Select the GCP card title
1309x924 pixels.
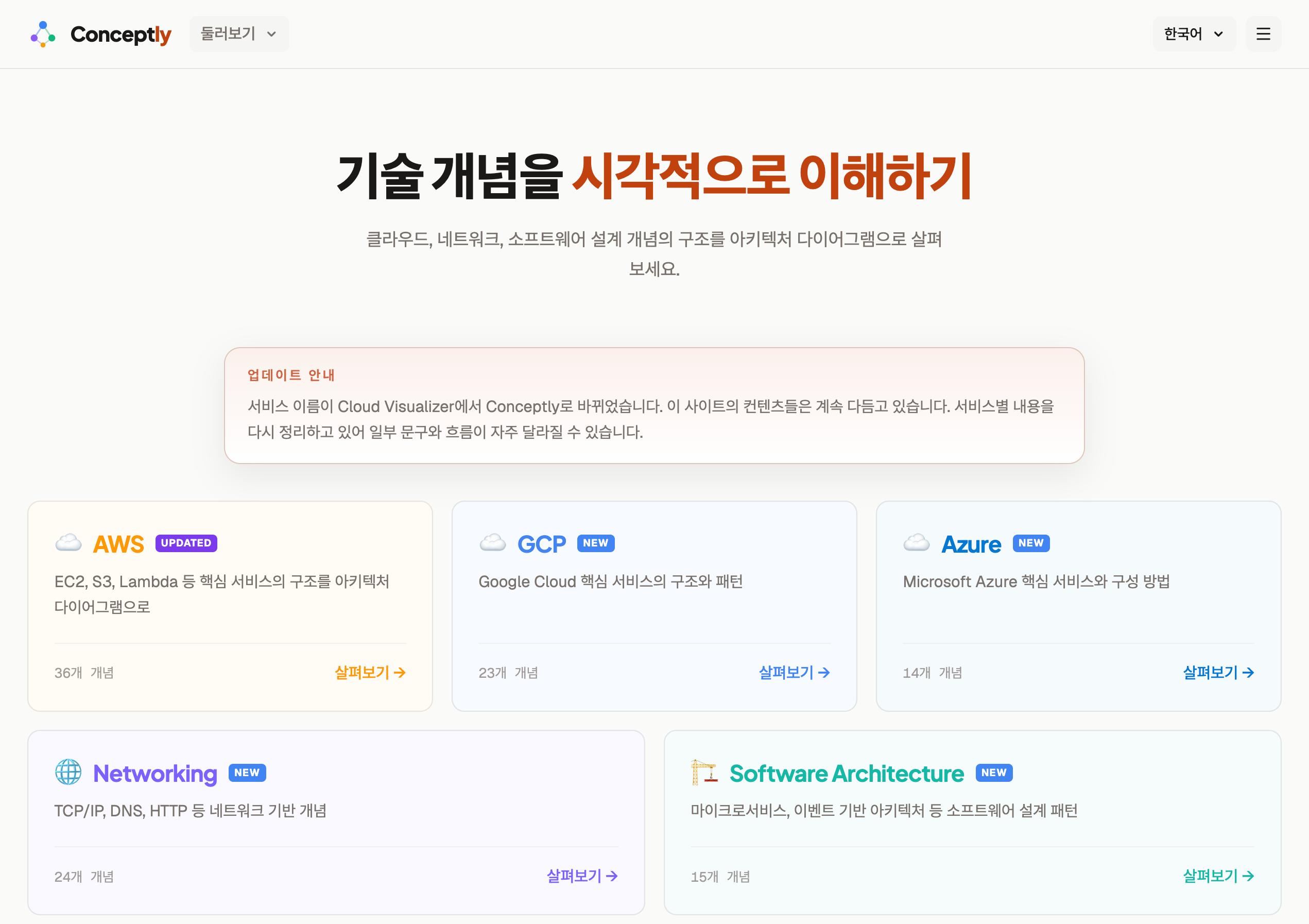541,543
